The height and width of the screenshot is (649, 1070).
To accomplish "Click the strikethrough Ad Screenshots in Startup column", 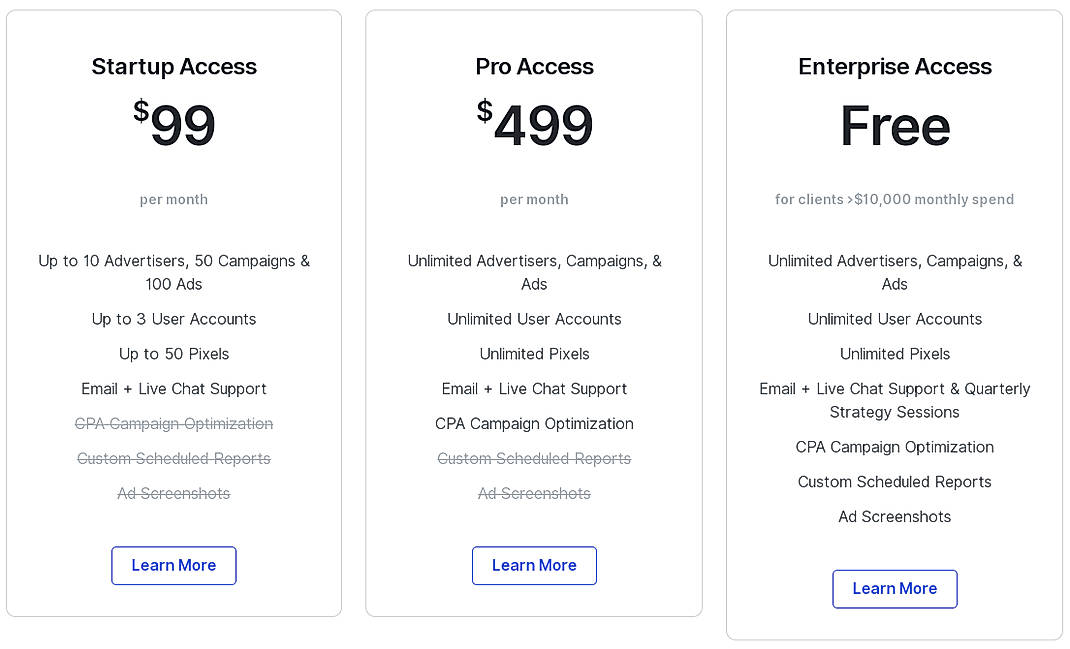I will tap(173, 493).
